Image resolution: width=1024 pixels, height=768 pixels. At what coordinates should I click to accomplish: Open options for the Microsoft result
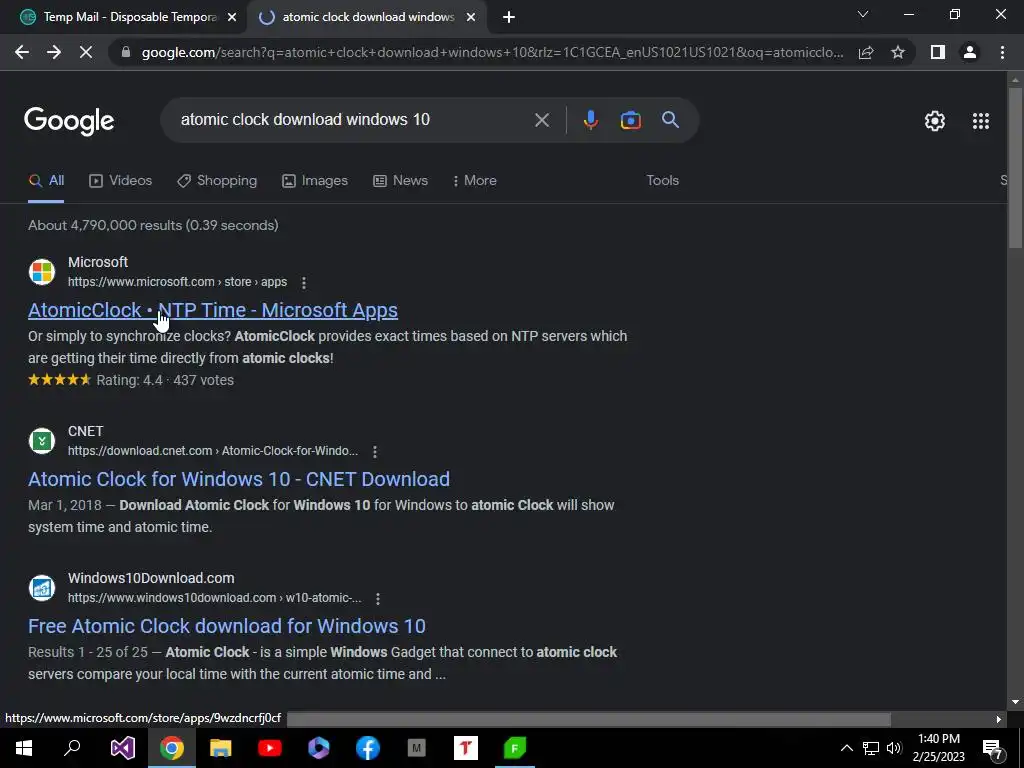tap(304, 283)
